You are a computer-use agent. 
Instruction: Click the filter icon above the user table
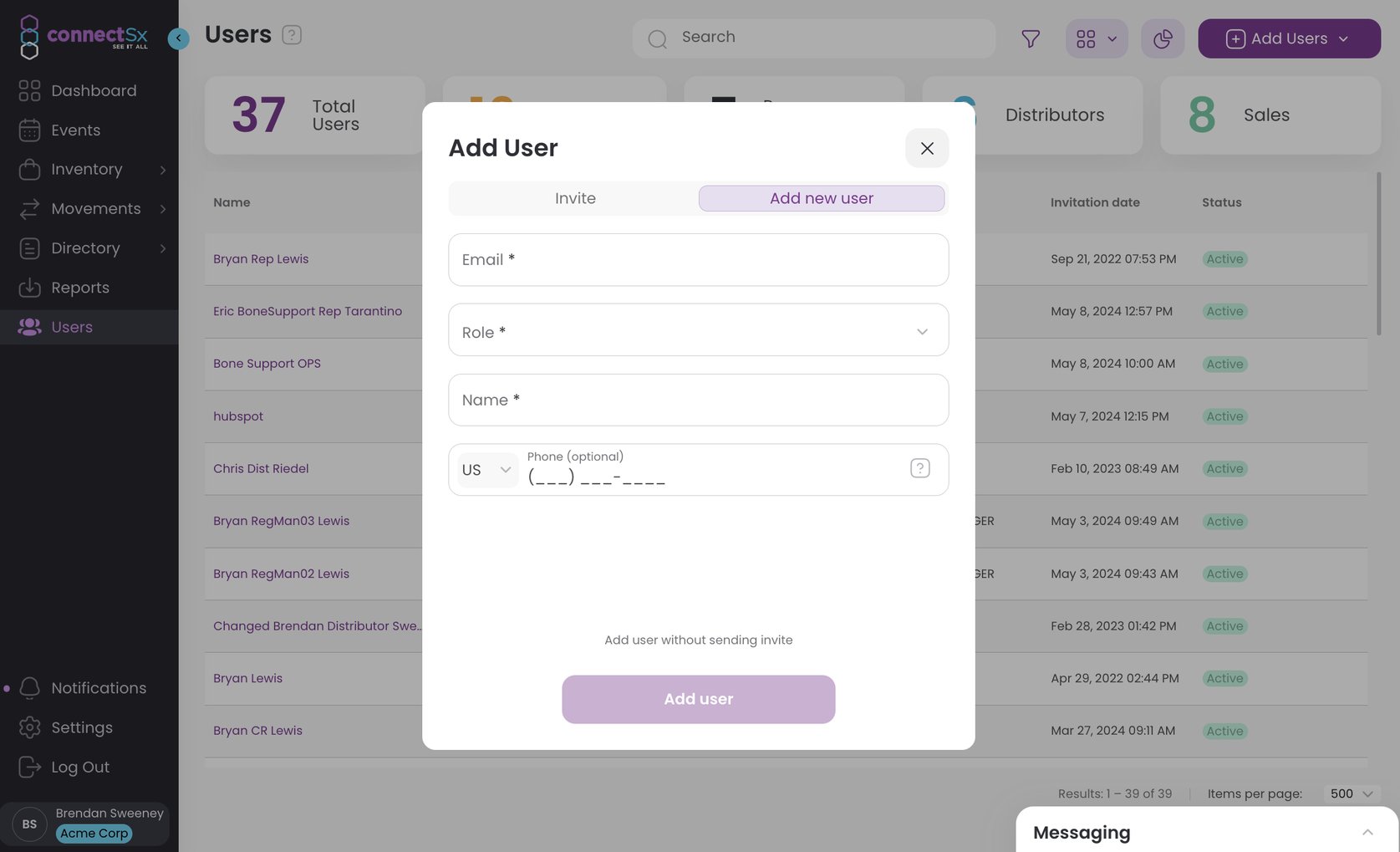tap(1030, 38)
